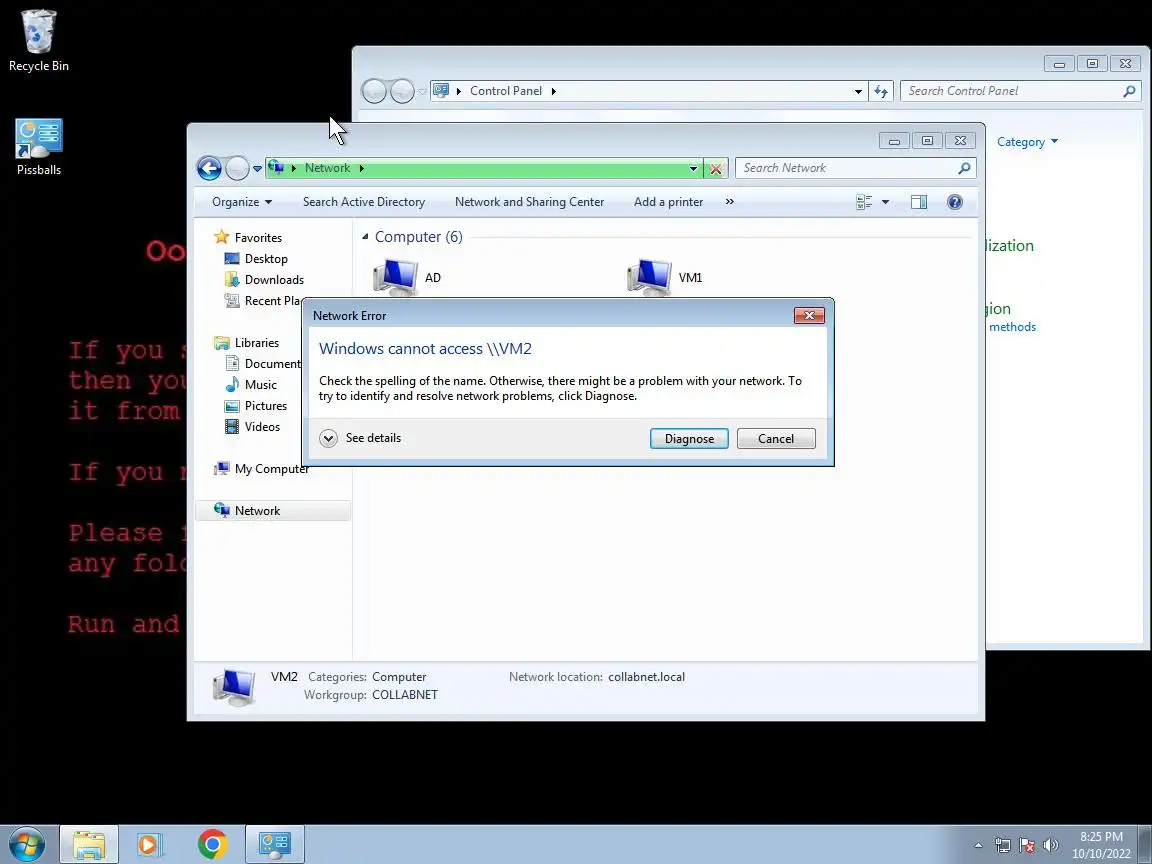
Task: Toggle the preview pane icon
Action: [918, 202]
